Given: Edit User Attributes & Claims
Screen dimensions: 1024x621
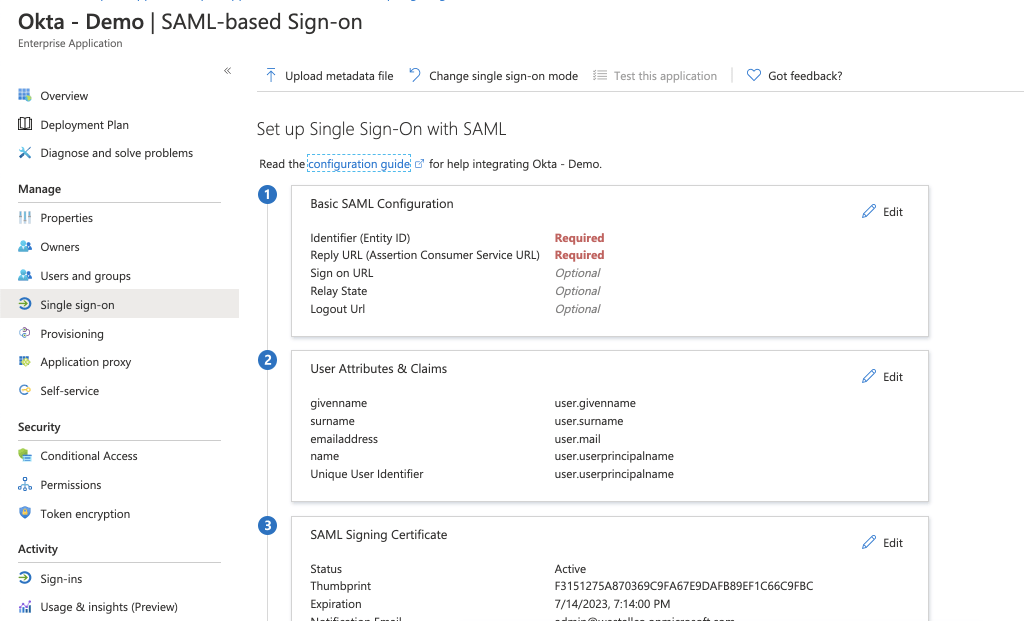Looking at the screenshot, I should click(x=882, y=377).
